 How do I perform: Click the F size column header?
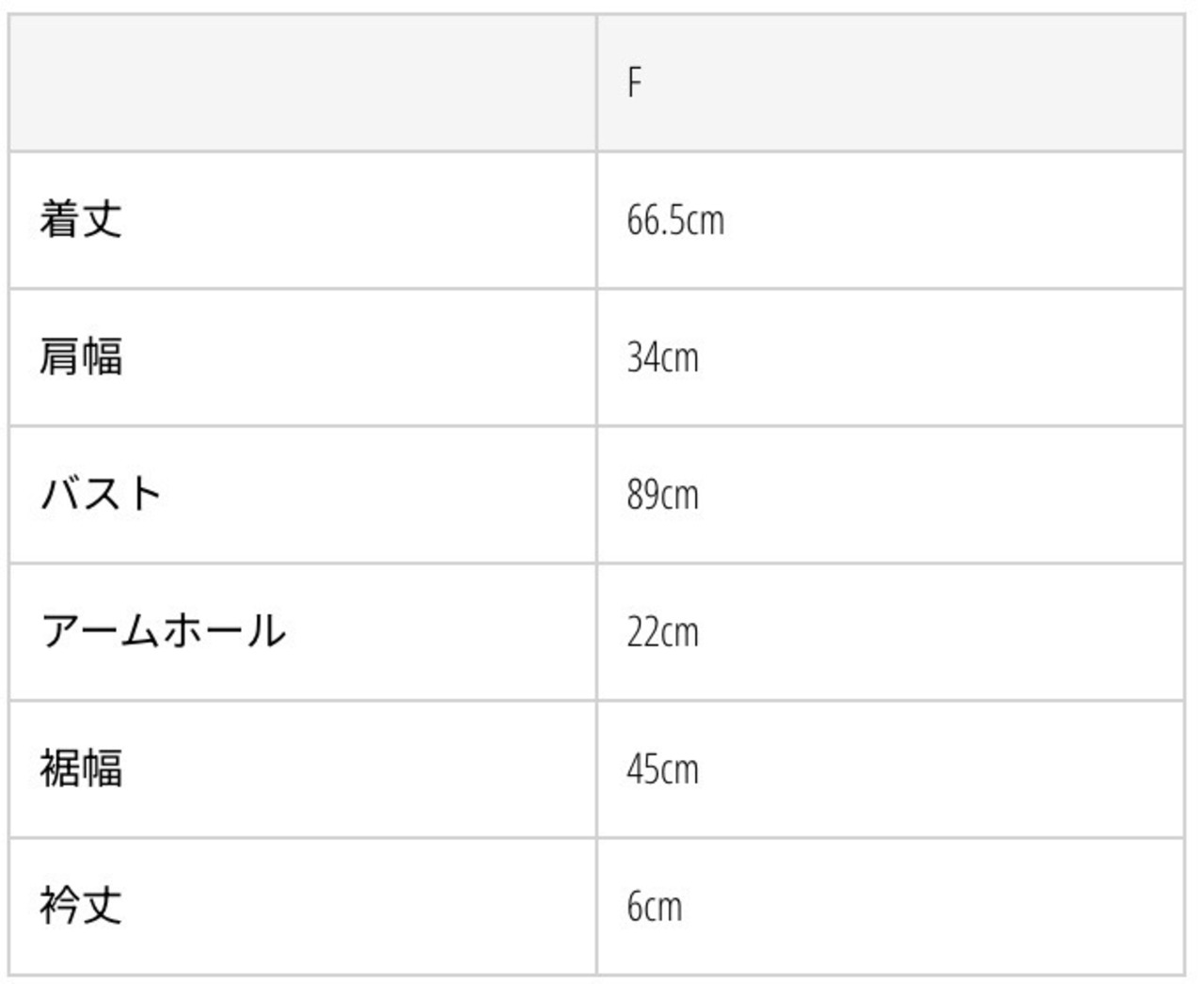tap(635, 83)
